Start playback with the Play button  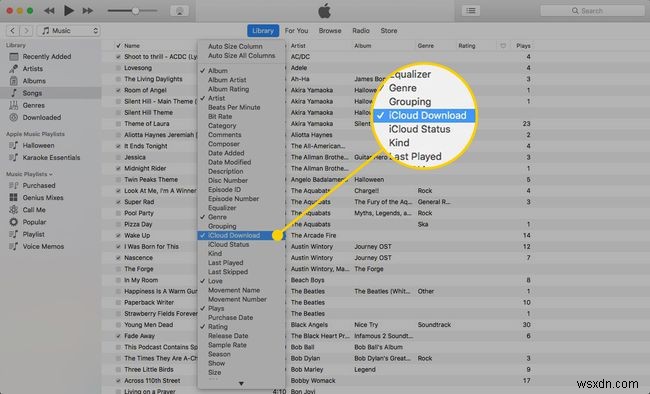point(68,11)
